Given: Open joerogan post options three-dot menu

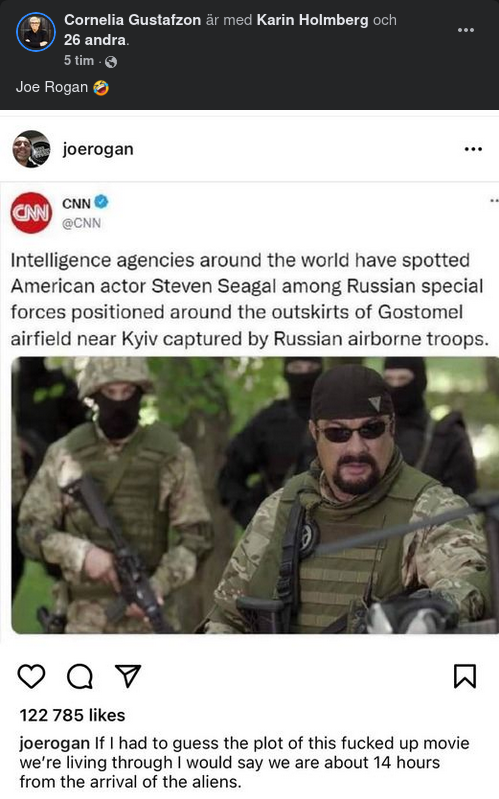Looking at the screenshot, I should 473,149.
